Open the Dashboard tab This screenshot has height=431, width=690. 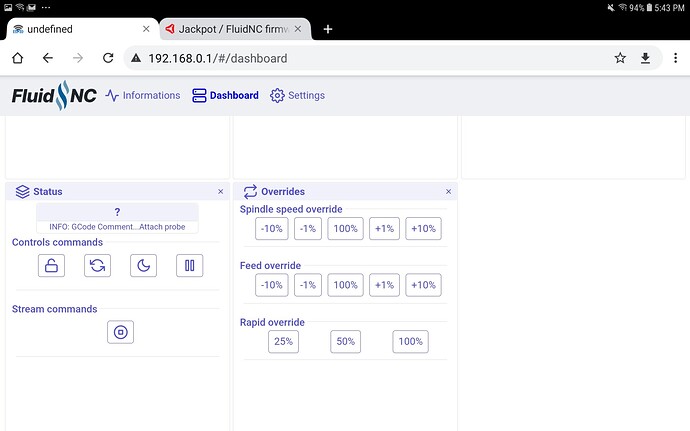[225, 96]
